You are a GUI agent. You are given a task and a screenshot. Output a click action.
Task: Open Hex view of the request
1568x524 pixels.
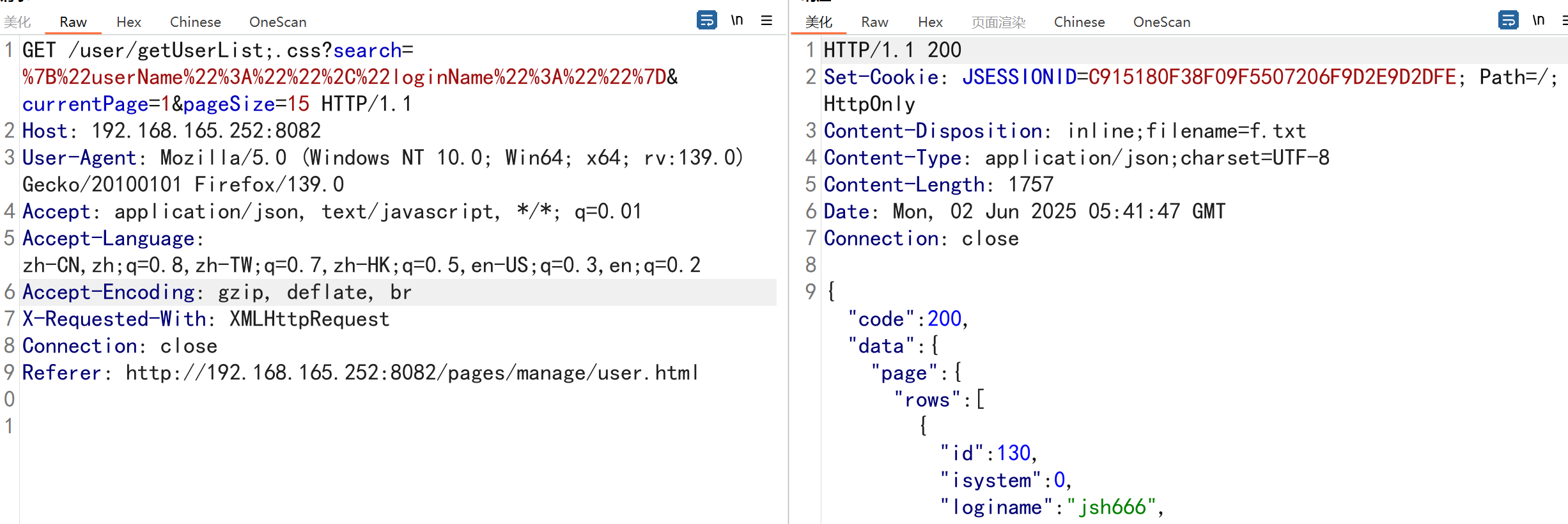coord(128,22)
